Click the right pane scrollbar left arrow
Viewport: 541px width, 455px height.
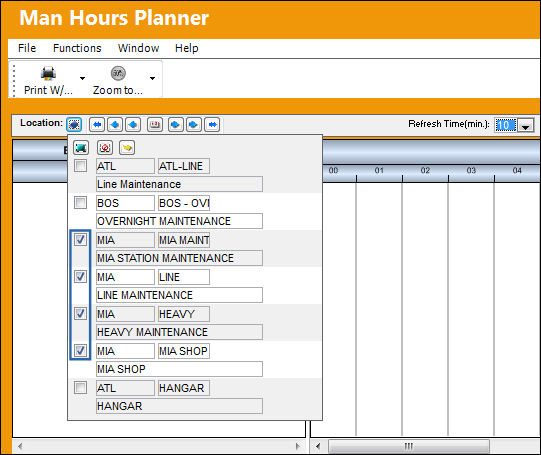point(318,446)
